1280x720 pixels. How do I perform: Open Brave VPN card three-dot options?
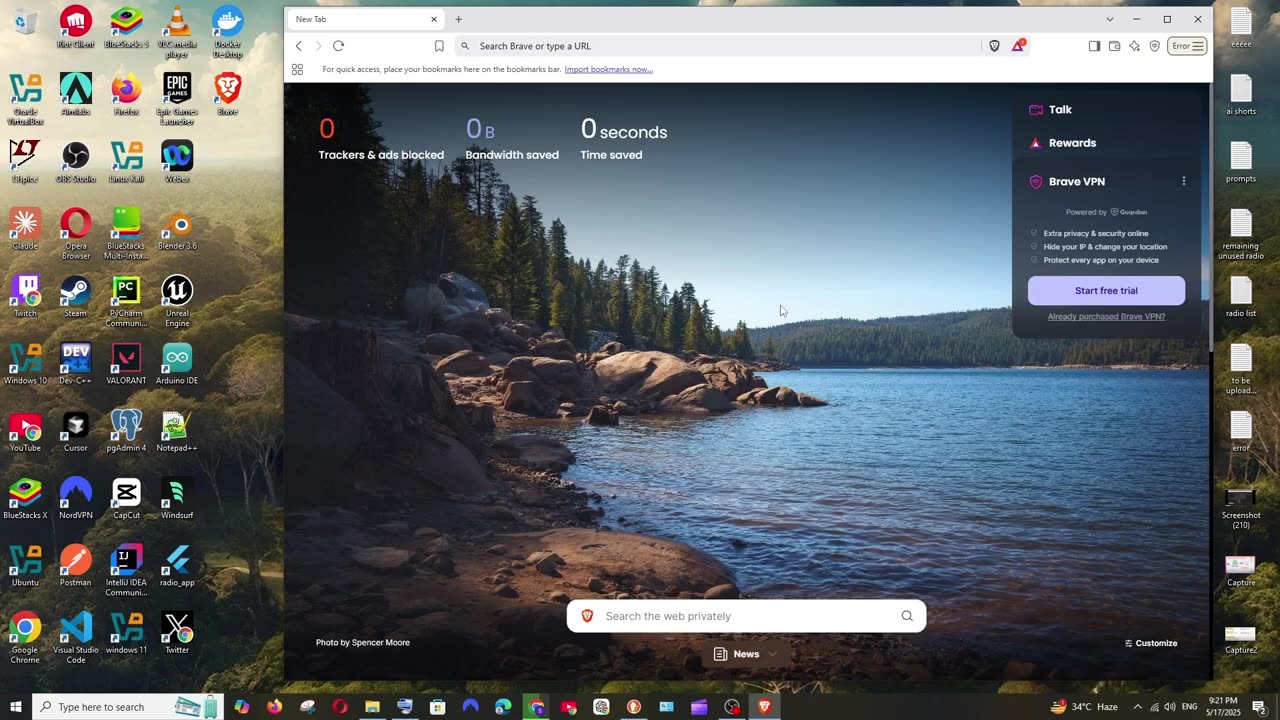(1184, 181)
